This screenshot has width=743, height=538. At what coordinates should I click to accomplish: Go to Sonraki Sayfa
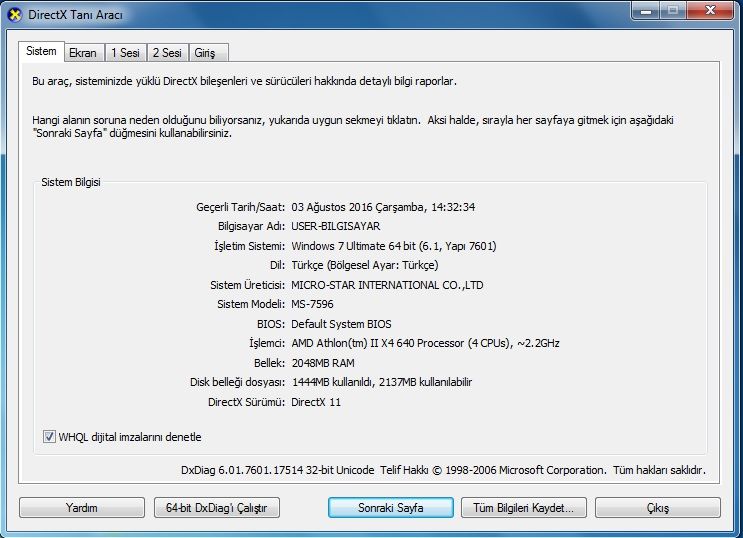tap(390, 508)
